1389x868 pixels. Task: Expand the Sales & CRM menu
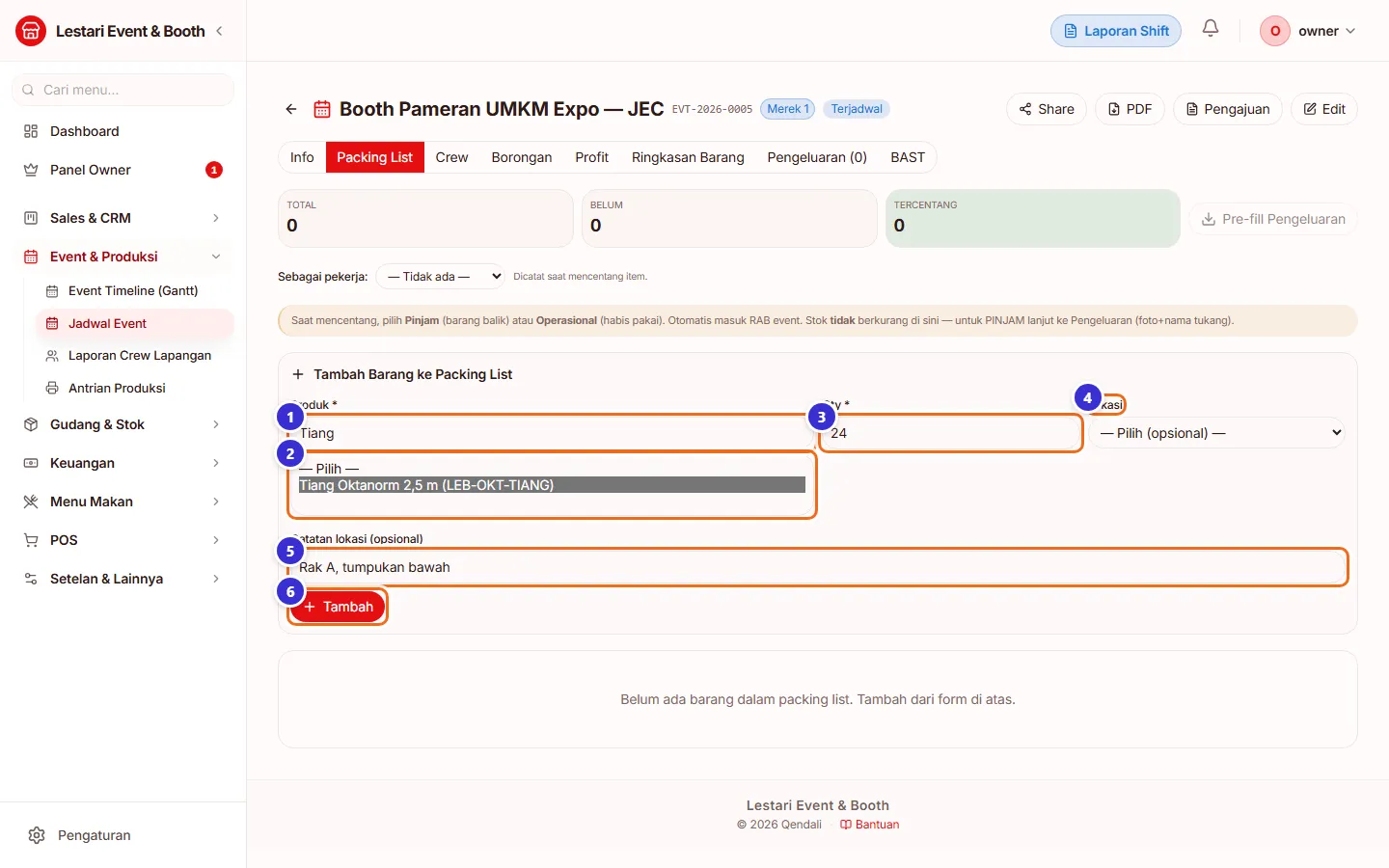(216, 218)
